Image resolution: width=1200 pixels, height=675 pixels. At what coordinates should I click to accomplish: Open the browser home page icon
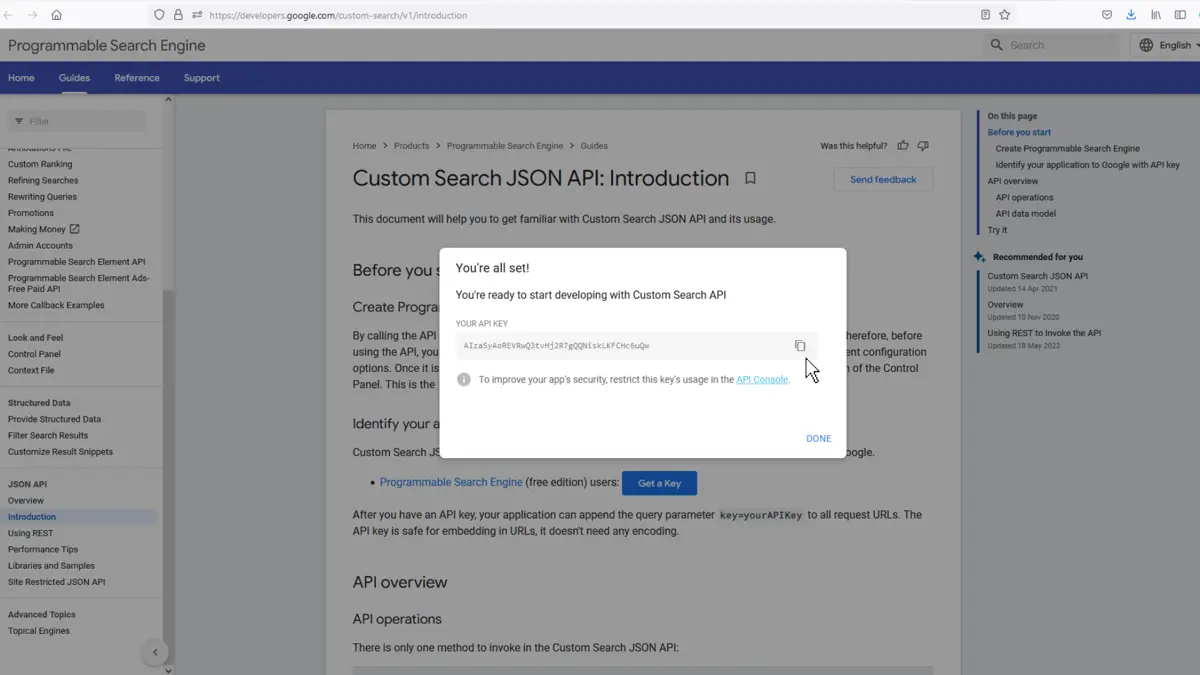click(x=56, y=15)
